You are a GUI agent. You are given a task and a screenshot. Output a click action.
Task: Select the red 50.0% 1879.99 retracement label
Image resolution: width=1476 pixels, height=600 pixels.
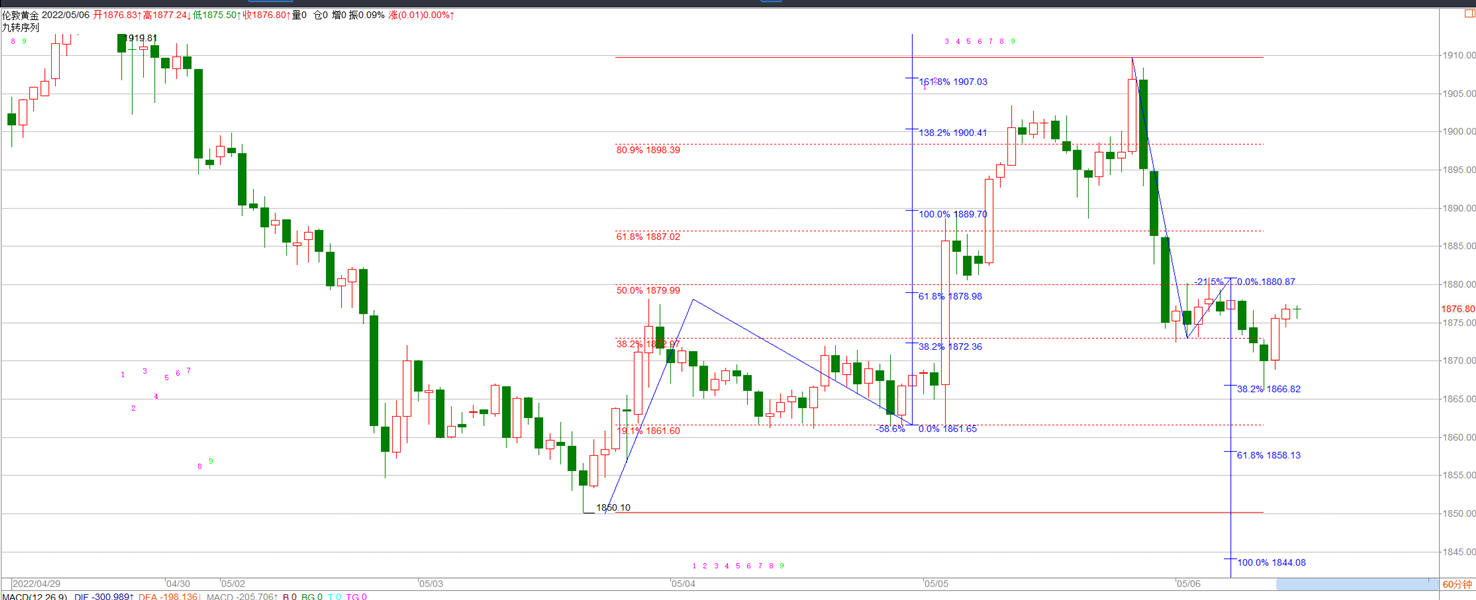point(648,291)
